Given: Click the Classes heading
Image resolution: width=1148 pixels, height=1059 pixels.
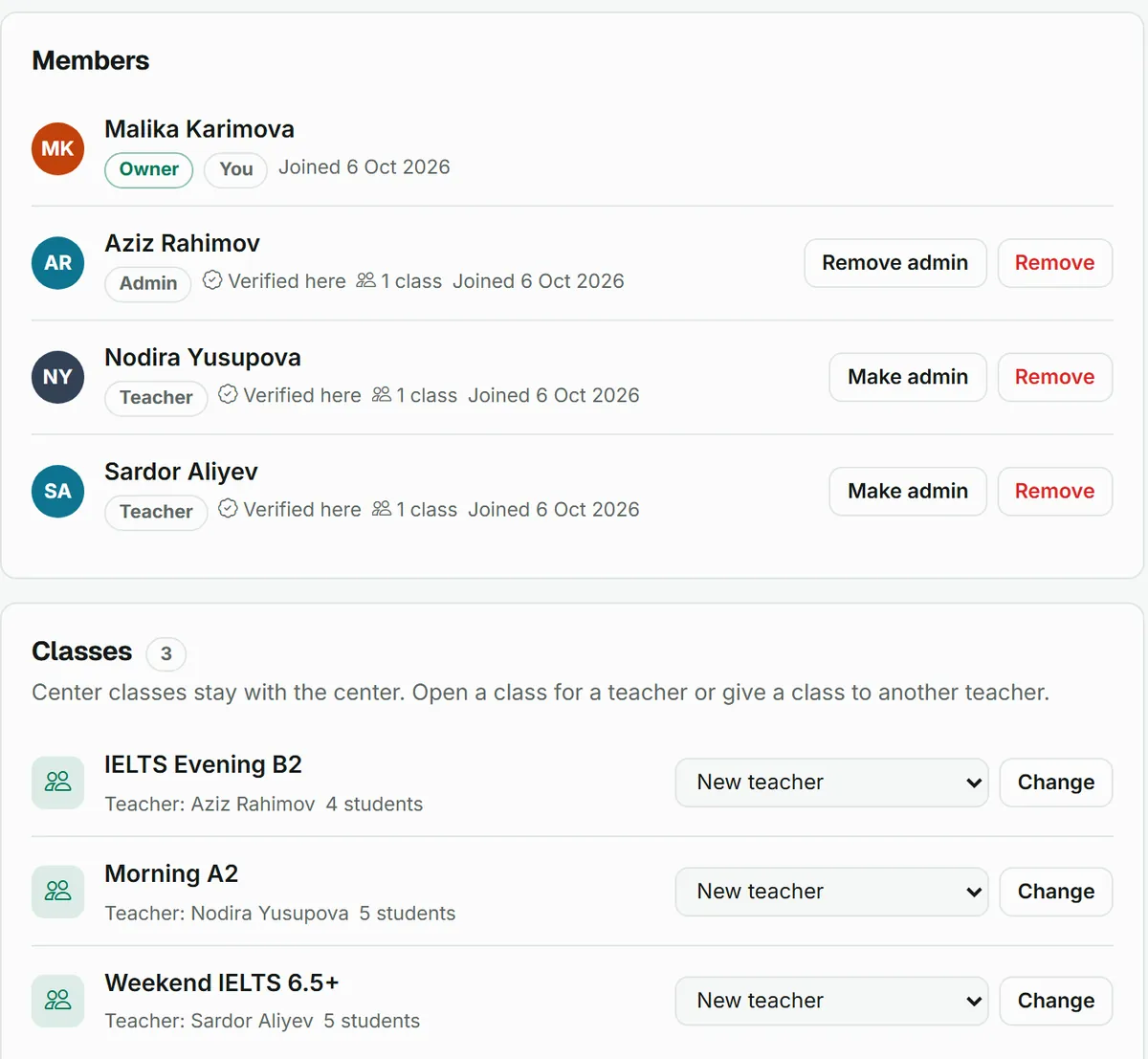Looking at the screenshot, I should coord(82,651).
